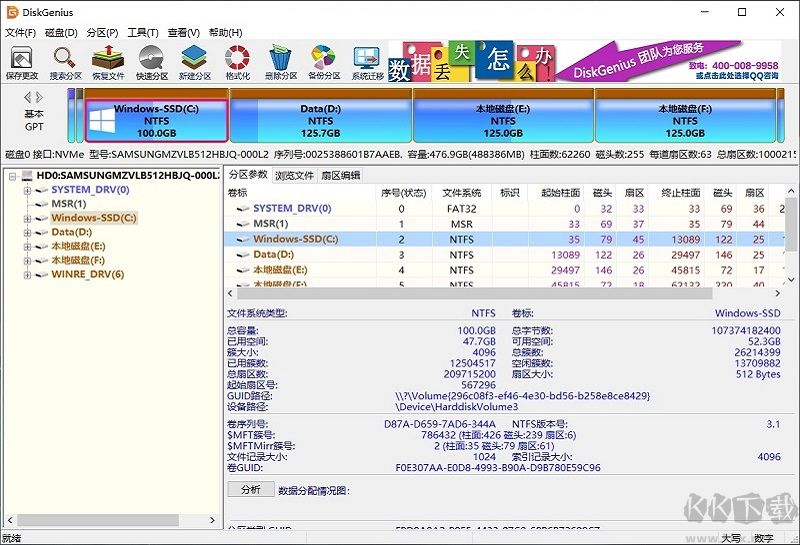The height and width of the screenshot is (545, 800).
Task: Go to previous disk with left arrow
Action: click(x=28, y=97)
